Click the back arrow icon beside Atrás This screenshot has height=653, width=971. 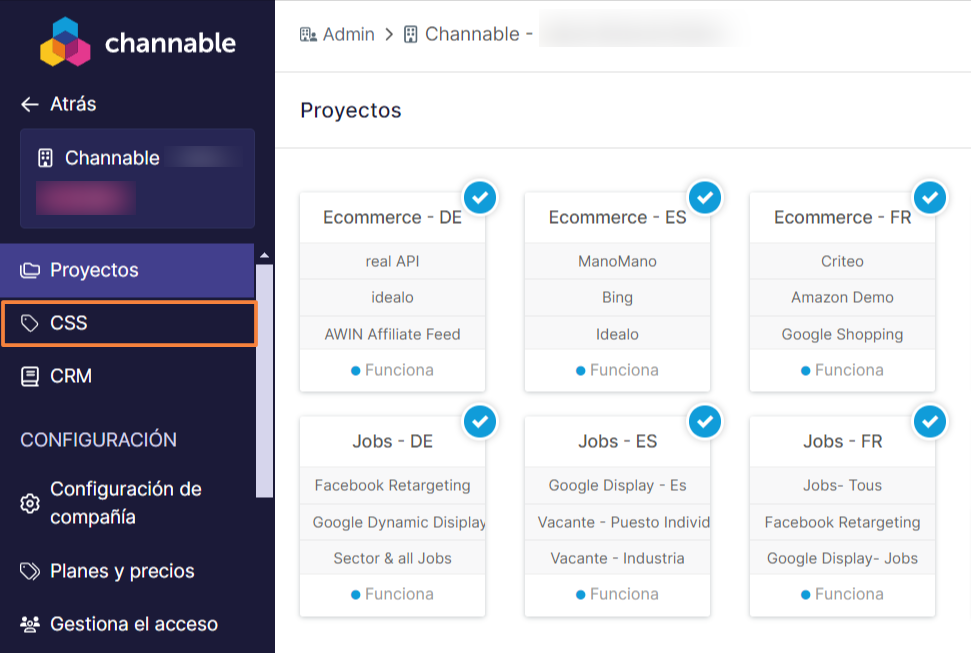pos(30,104)
